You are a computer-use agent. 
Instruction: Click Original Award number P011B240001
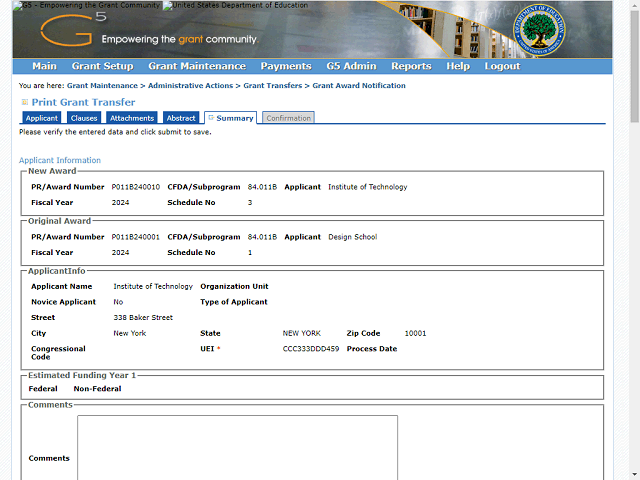[x=136, y=237]
